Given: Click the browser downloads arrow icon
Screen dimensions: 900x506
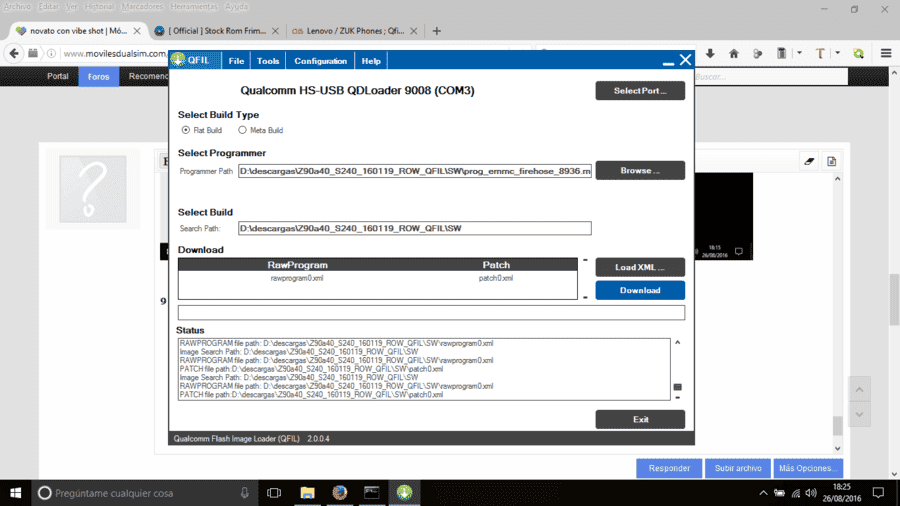Looking at the screenshot, I should click(710, 53).
